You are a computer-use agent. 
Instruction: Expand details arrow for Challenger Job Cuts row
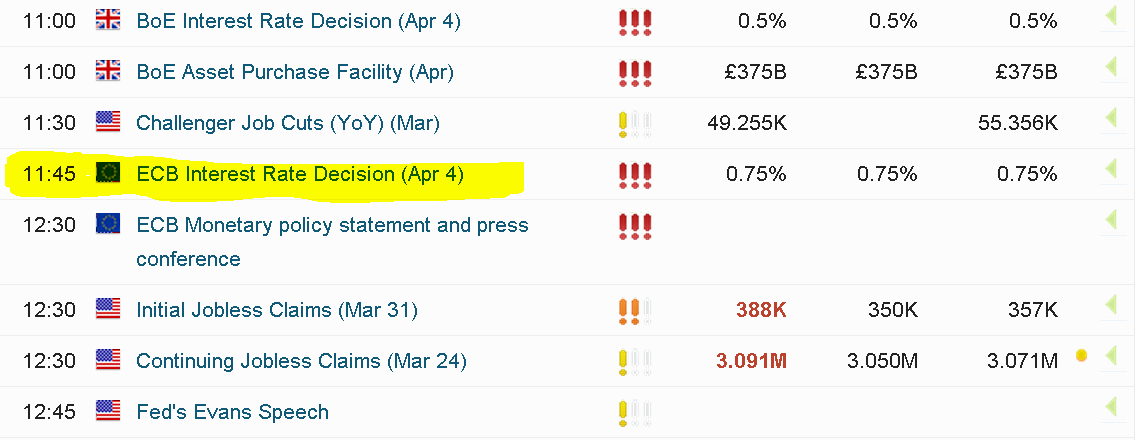1111,118
